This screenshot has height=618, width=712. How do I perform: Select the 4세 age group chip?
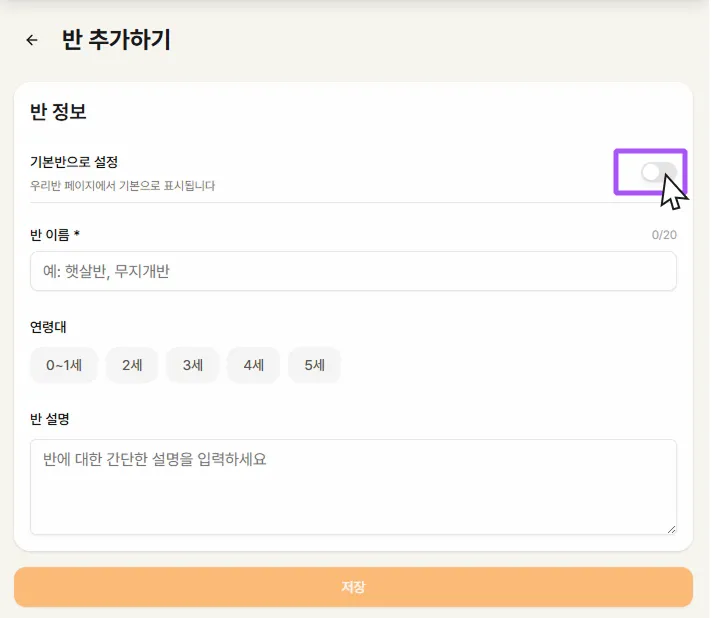(x=253, y=365)
